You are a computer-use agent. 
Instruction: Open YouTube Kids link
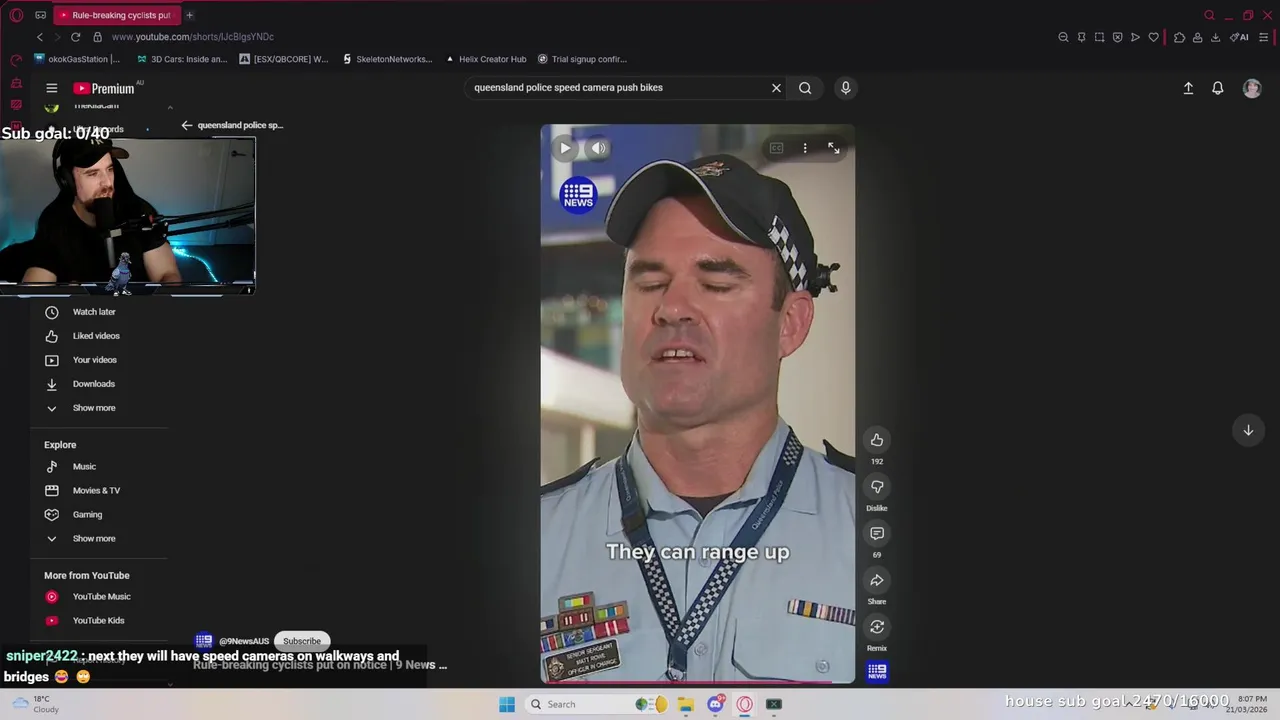100,621
